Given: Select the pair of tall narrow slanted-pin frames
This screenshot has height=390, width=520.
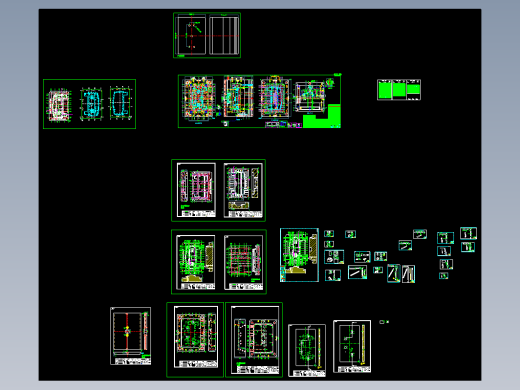Looking at the screenshot, I should pyautogui.click(x=401, y=274).
